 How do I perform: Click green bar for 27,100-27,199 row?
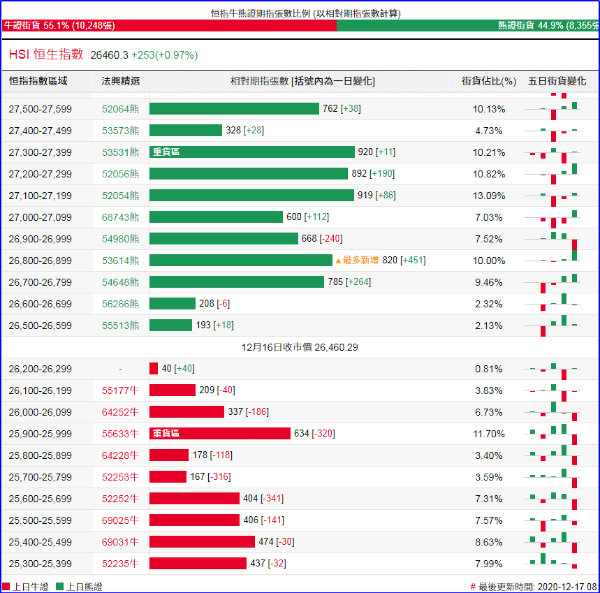(x=251, y=195)
